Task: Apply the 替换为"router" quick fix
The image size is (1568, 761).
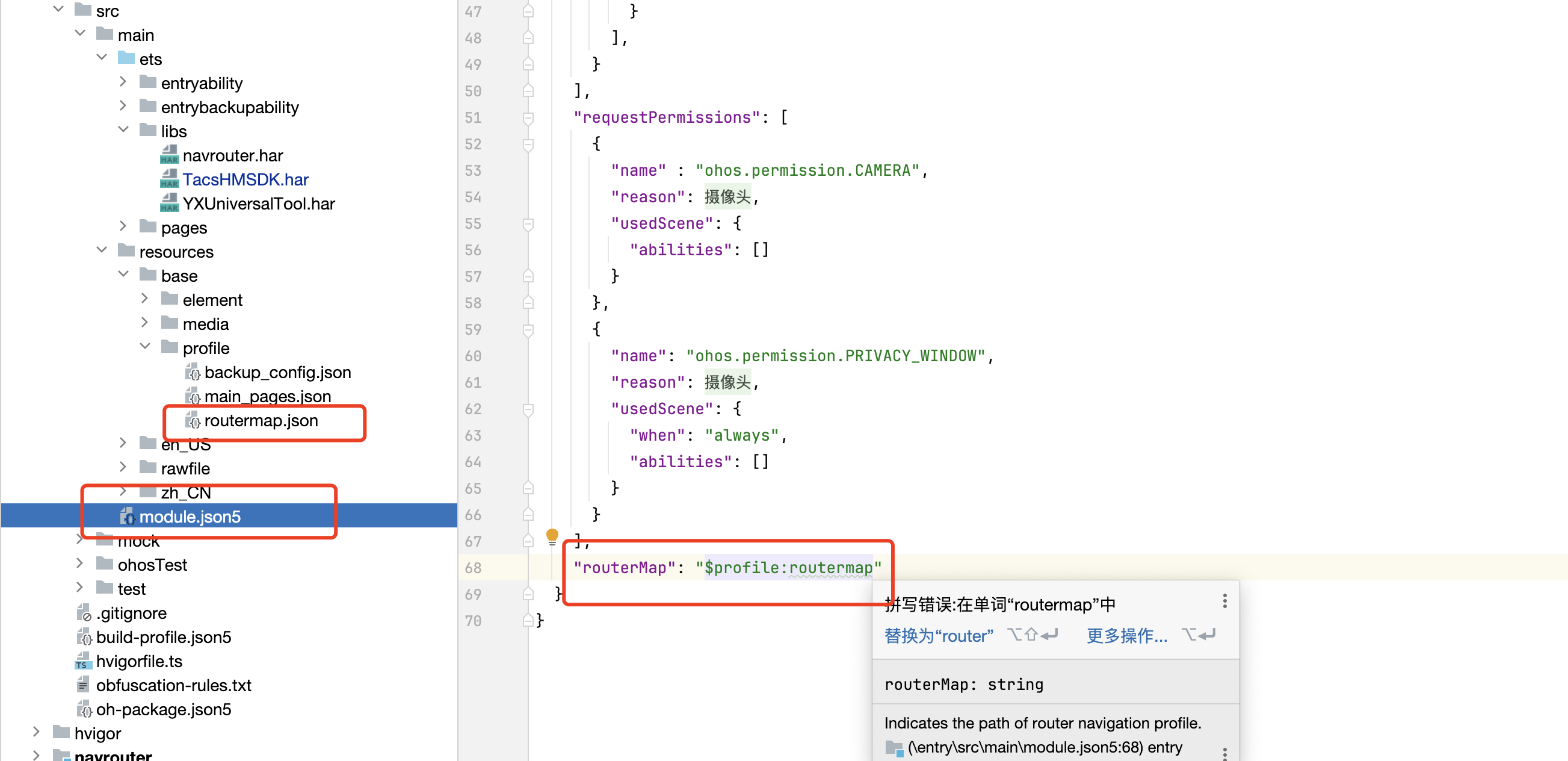Action: click(x=939, y=636)
